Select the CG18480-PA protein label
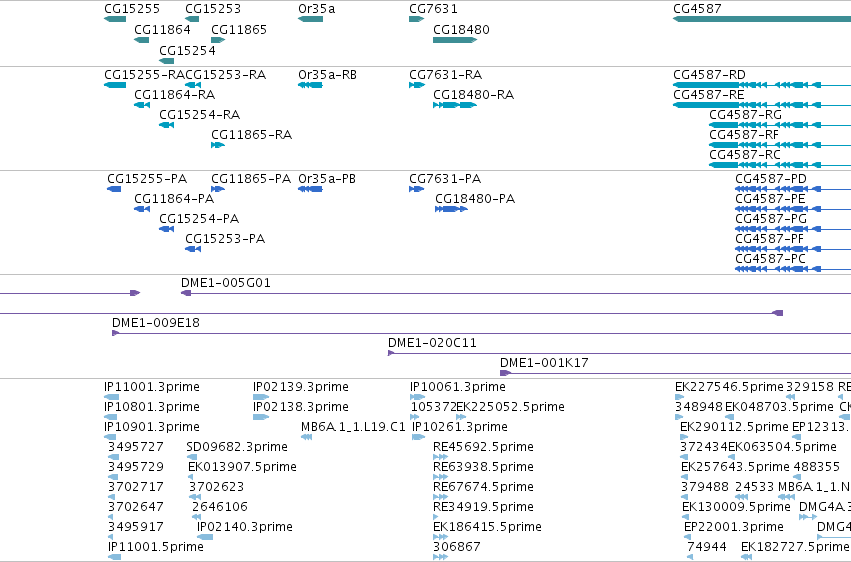This screenshot has height=562, width=851. 475,199
